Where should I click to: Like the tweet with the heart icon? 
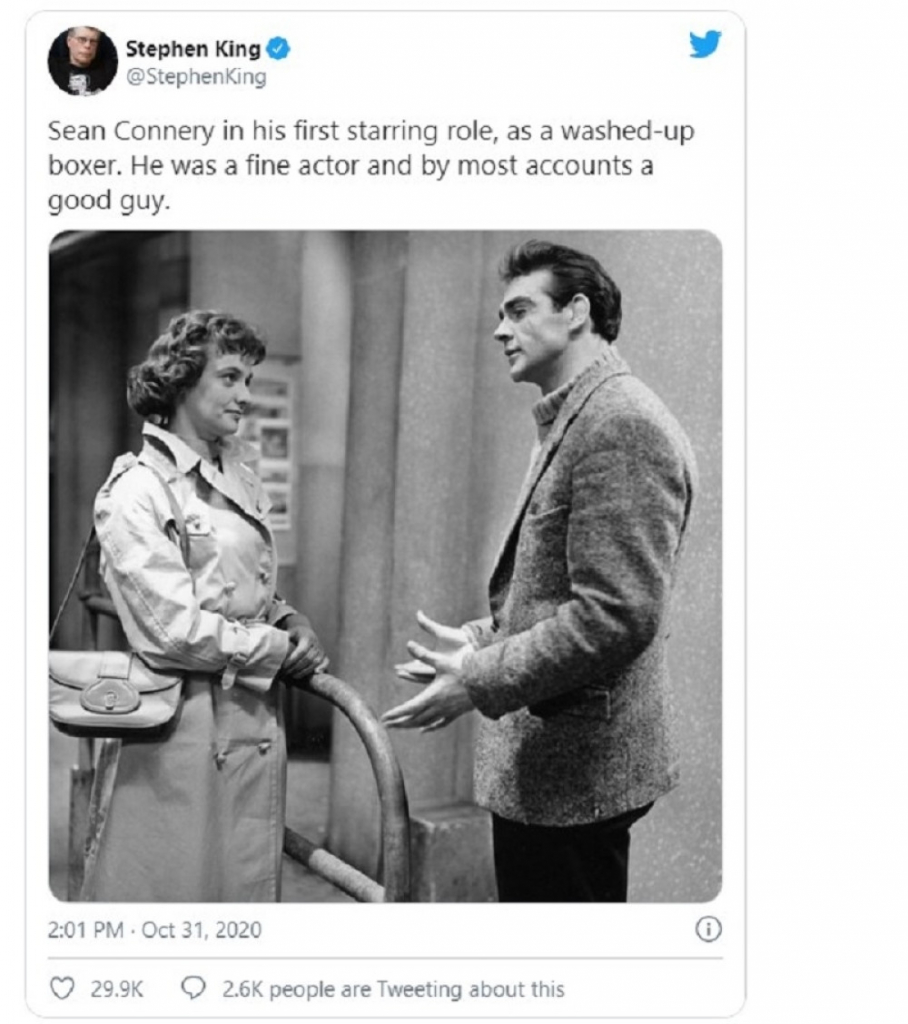click(x=62, y=988)
